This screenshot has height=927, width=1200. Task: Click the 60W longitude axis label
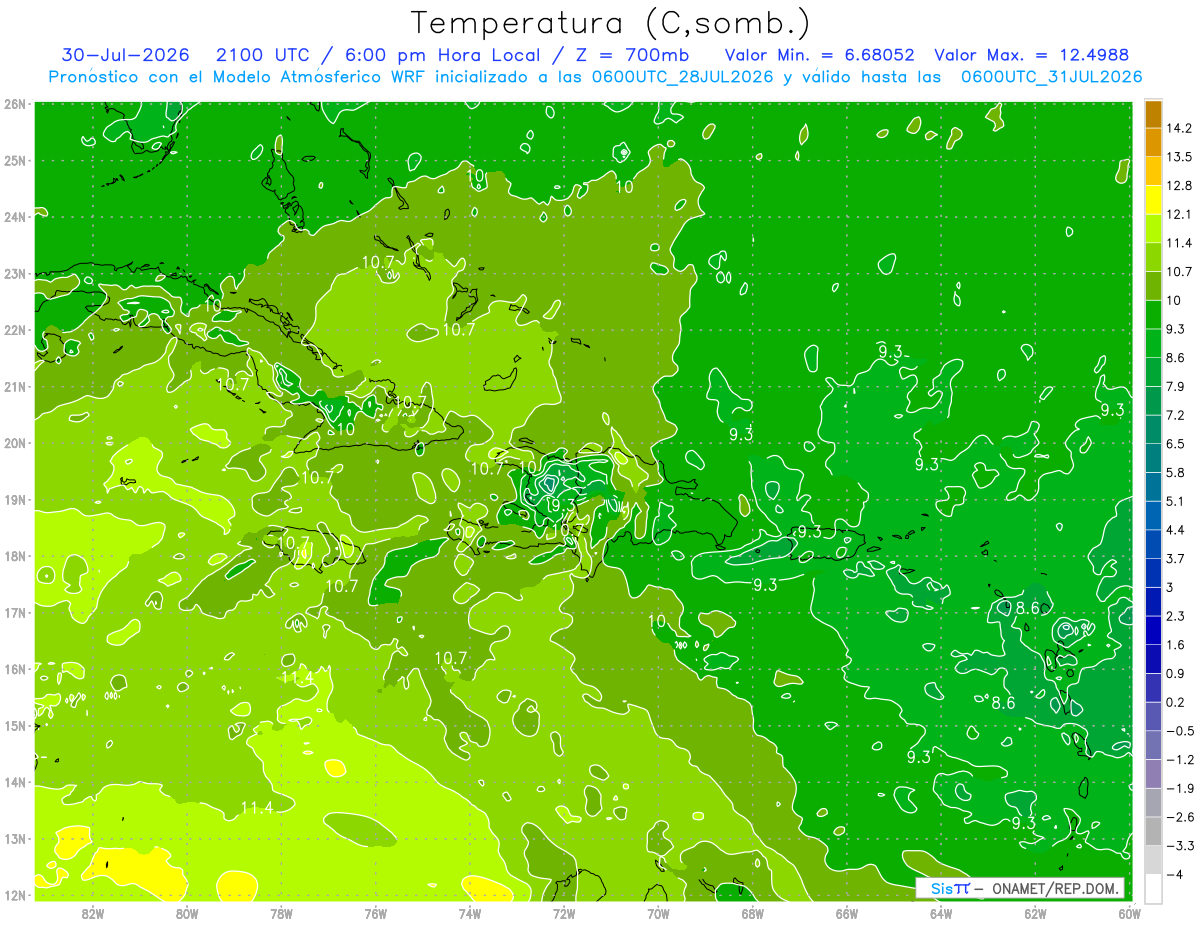coord(1129,913)
